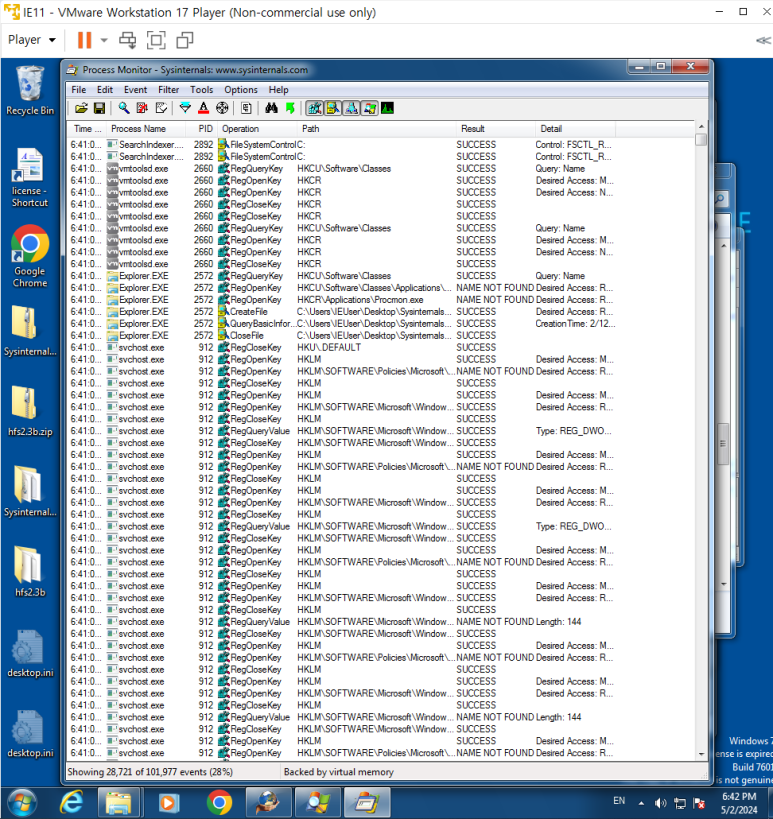Click the Clear display toolbar icon
The image size is (773, 819).
click(x=161, y=108)
